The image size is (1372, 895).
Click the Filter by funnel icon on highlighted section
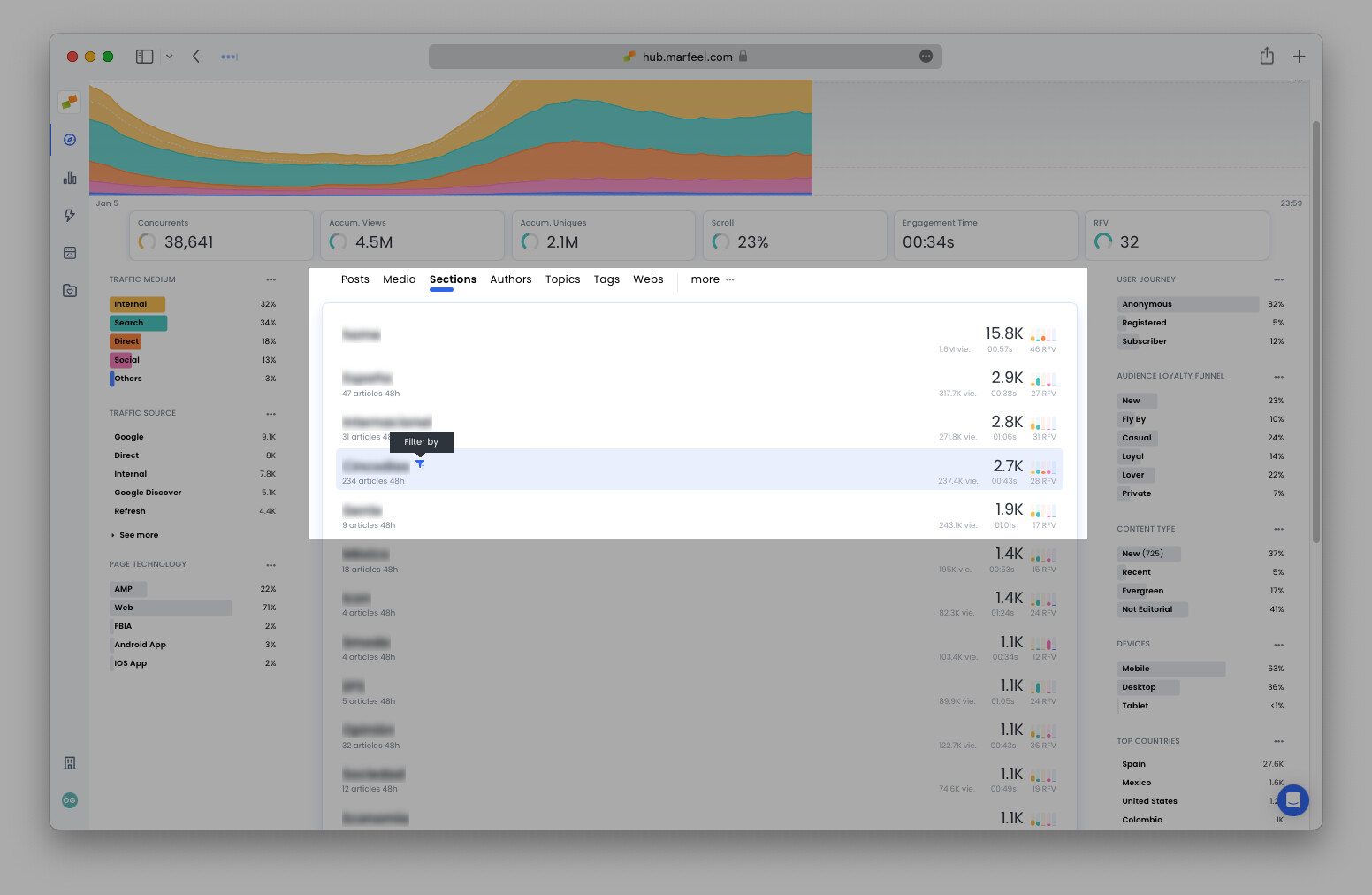[x=420, y=463]
